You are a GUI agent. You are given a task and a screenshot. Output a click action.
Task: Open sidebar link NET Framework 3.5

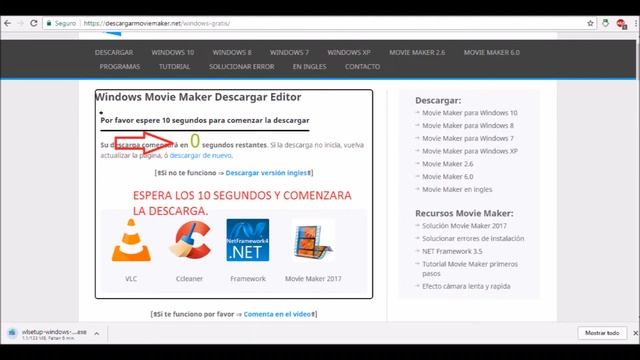click(x=452, y=251)
